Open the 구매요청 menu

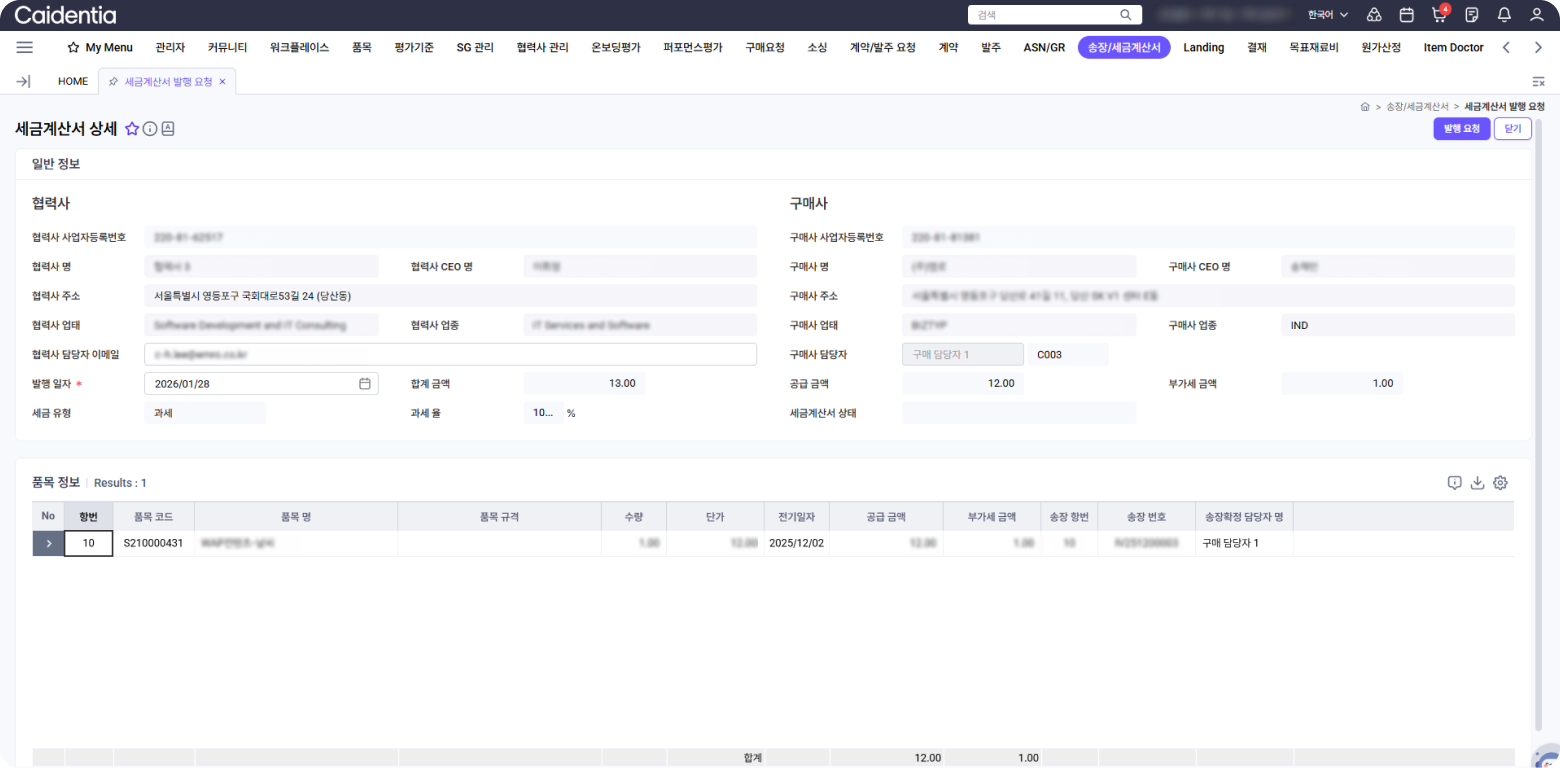[x=764, y=47]
